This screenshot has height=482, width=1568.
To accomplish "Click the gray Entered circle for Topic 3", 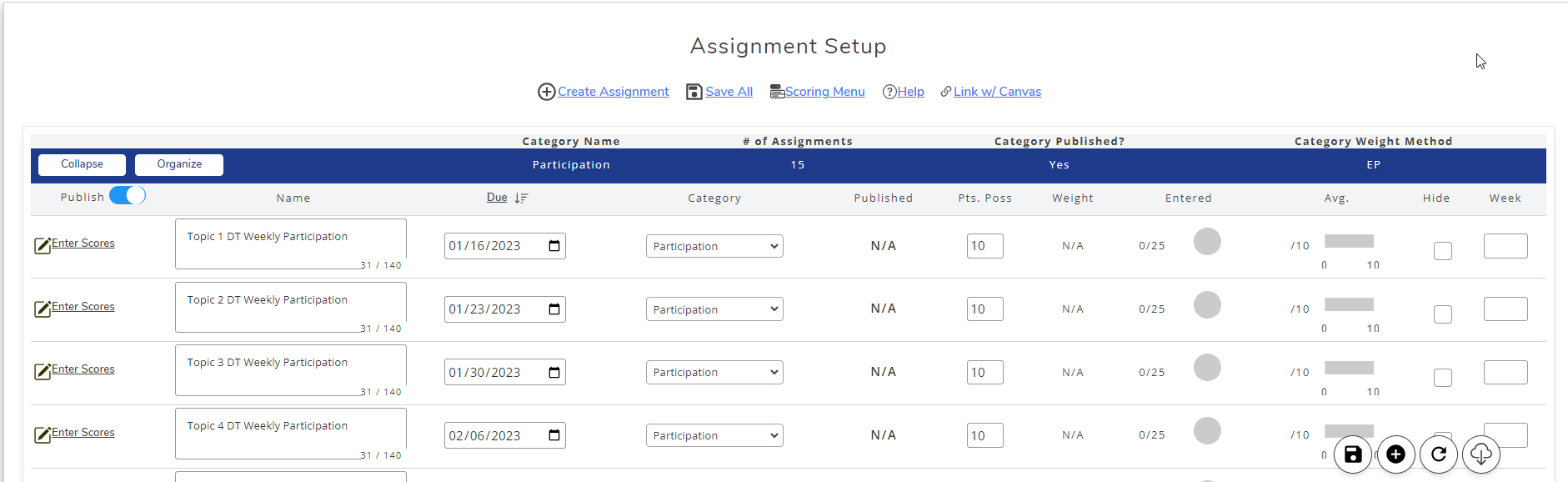I will (x=1207, y=368).
